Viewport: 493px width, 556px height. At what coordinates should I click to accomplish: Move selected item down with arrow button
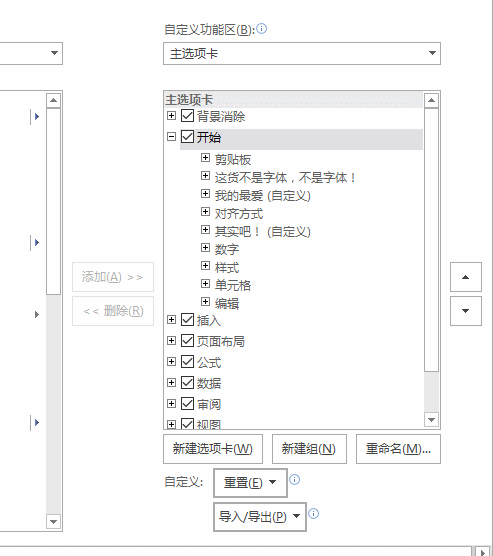[466, 311]
